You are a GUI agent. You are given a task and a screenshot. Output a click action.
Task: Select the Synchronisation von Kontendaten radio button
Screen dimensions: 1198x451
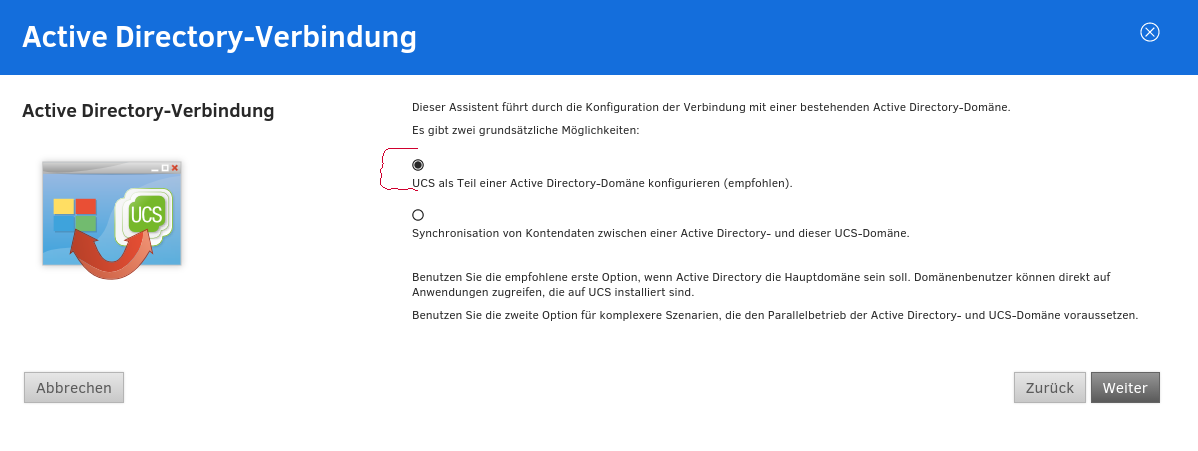point(418,215)
